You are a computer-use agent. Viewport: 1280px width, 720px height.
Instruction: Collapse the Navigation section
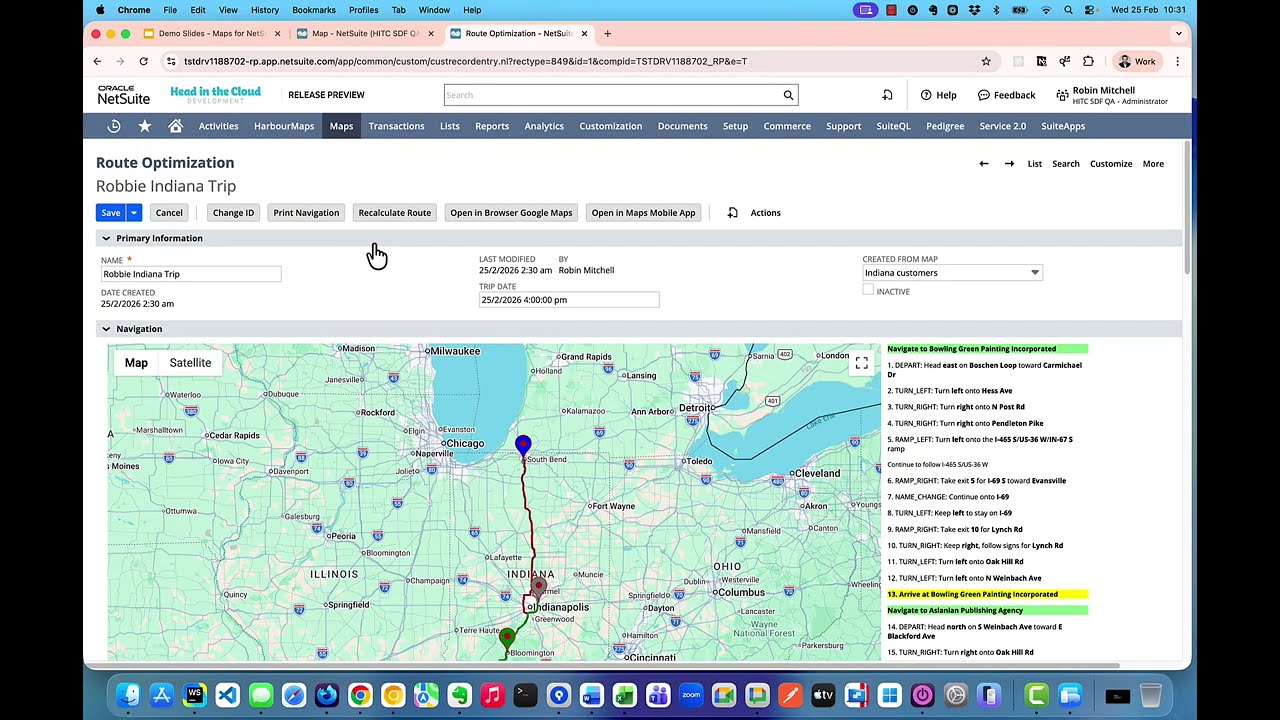point(106,329)
